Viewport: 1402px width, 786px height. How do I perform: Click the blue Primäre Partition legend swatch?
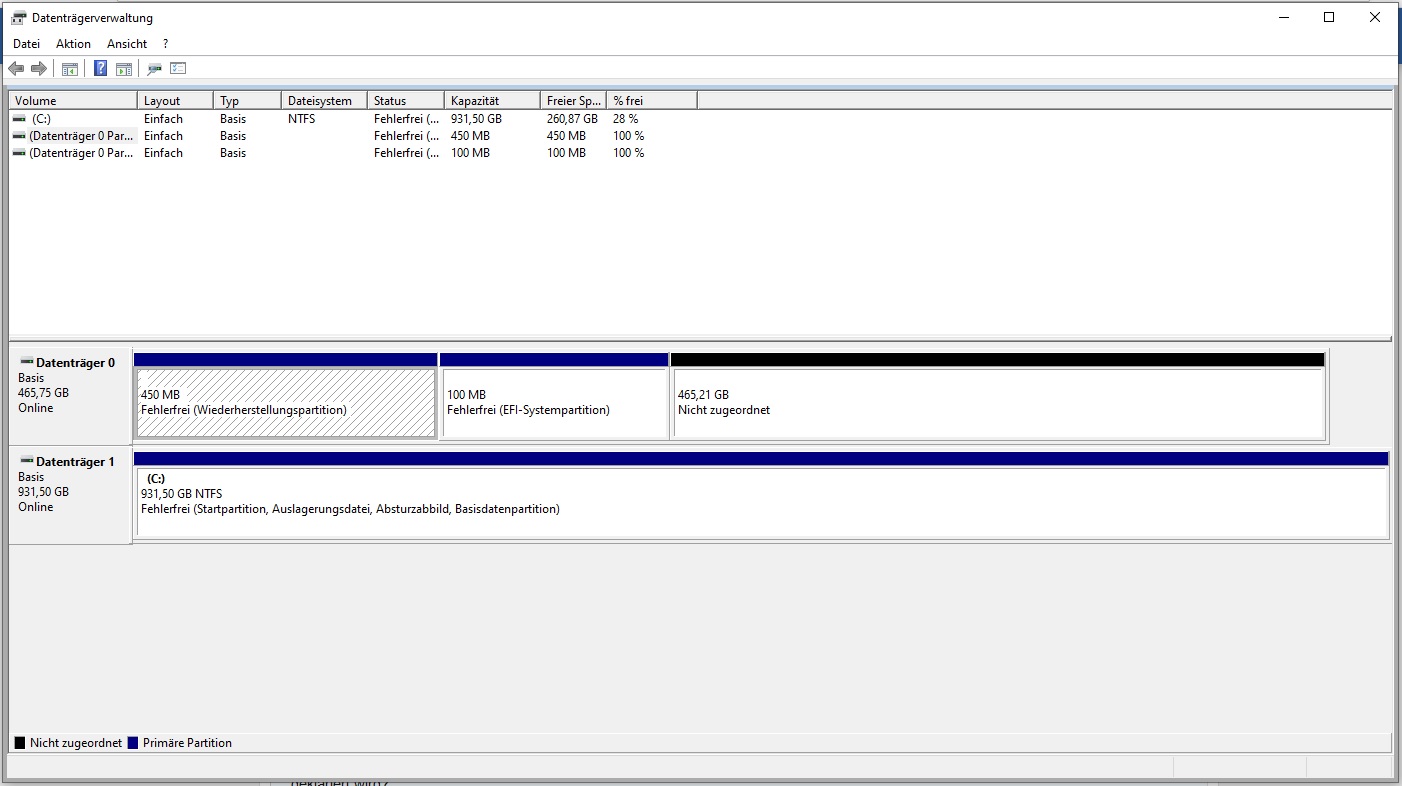[x=133, y=743]
